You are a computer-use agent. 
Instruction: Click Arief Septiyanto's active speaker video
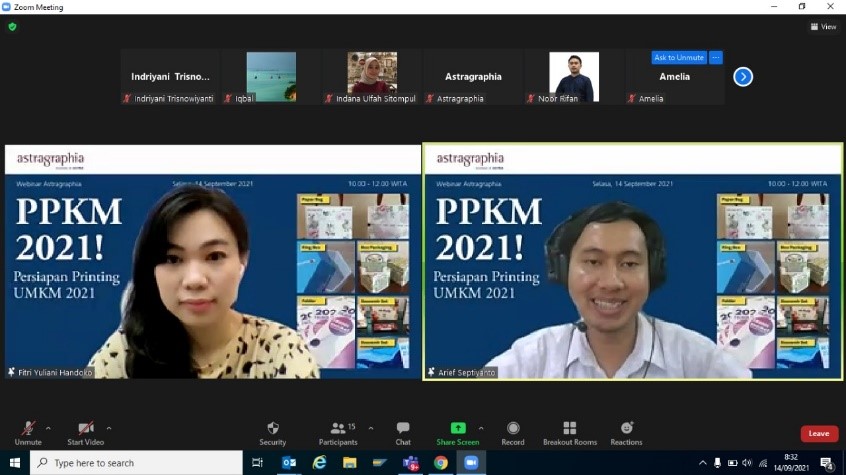632,261
